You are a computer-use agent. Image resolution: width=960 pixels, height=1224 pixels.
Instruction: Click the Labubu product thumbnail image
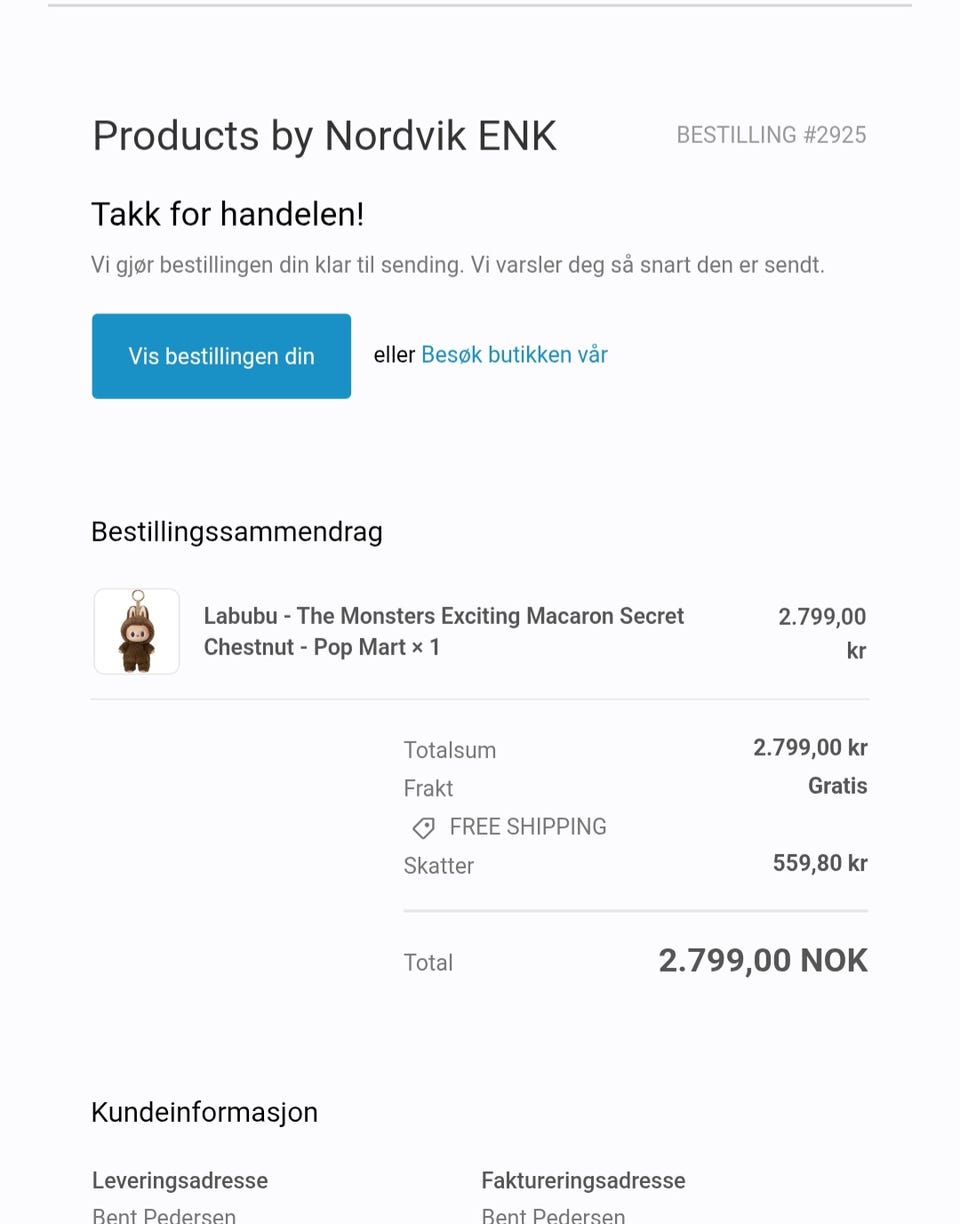click(x=137, y=631)
